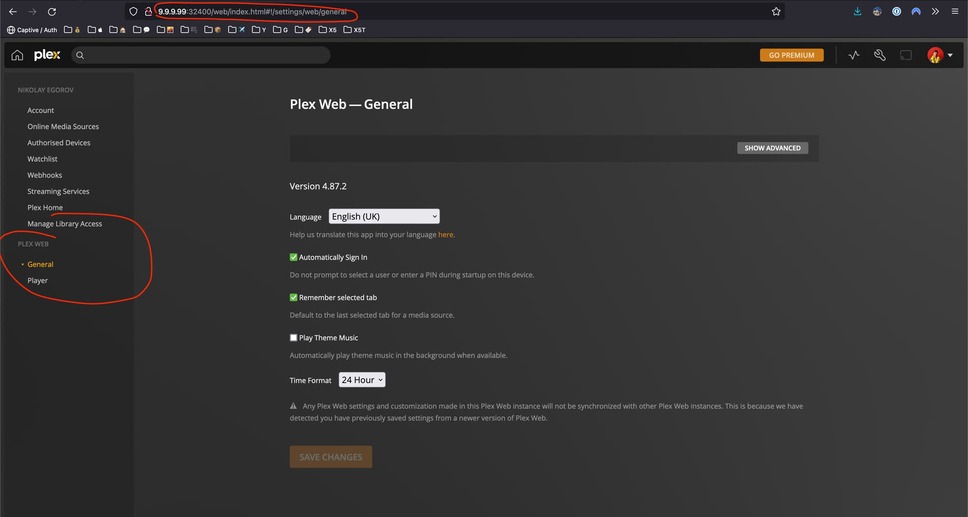Open the Y bookmark folder
The image size is (968, 517).
[x=259, y=30]
